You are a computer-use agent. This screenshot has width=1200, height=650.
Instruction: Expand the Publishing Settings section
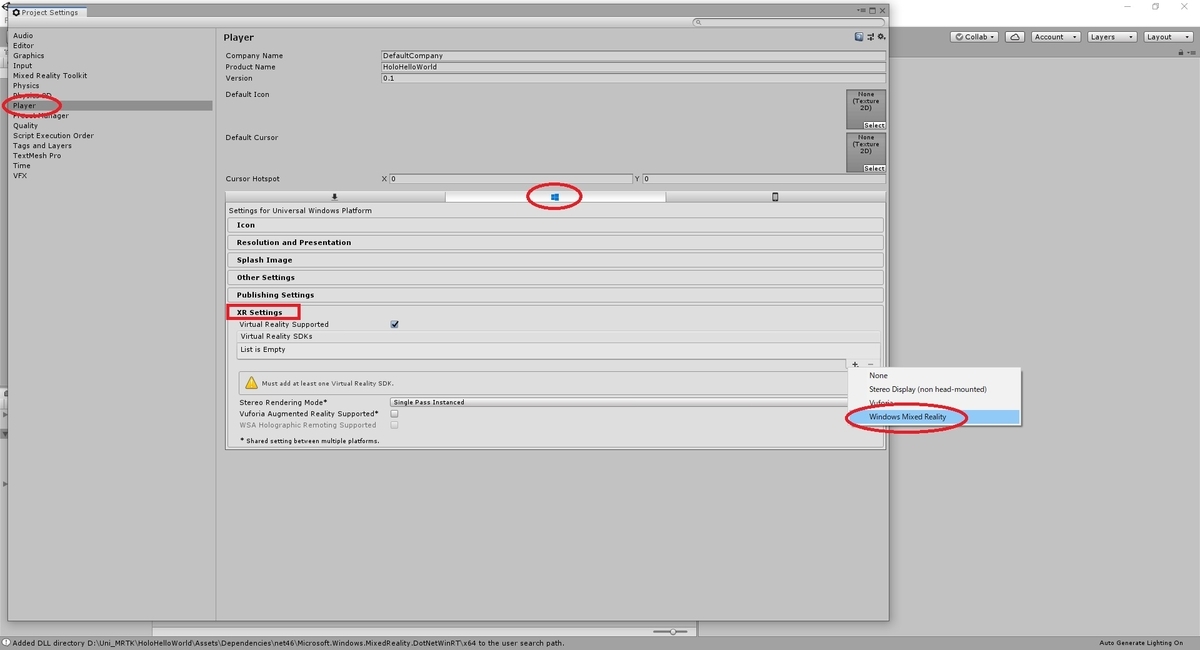pyautogui.click(x=555, y=295)
